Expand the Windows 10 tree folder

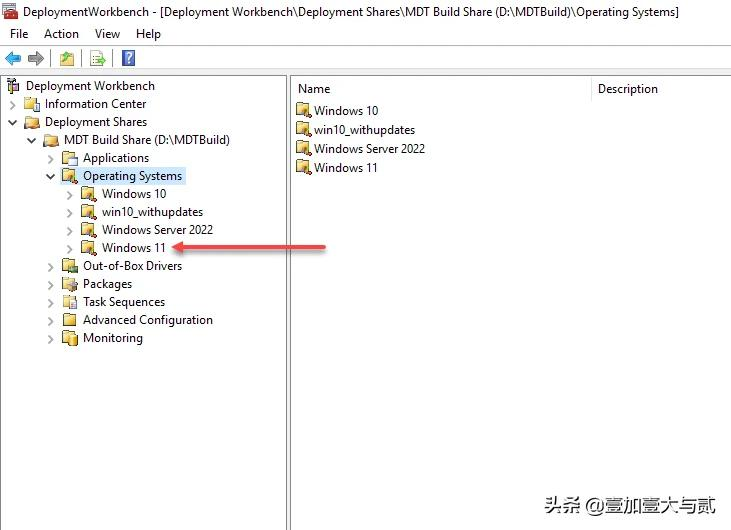(69, 195)
